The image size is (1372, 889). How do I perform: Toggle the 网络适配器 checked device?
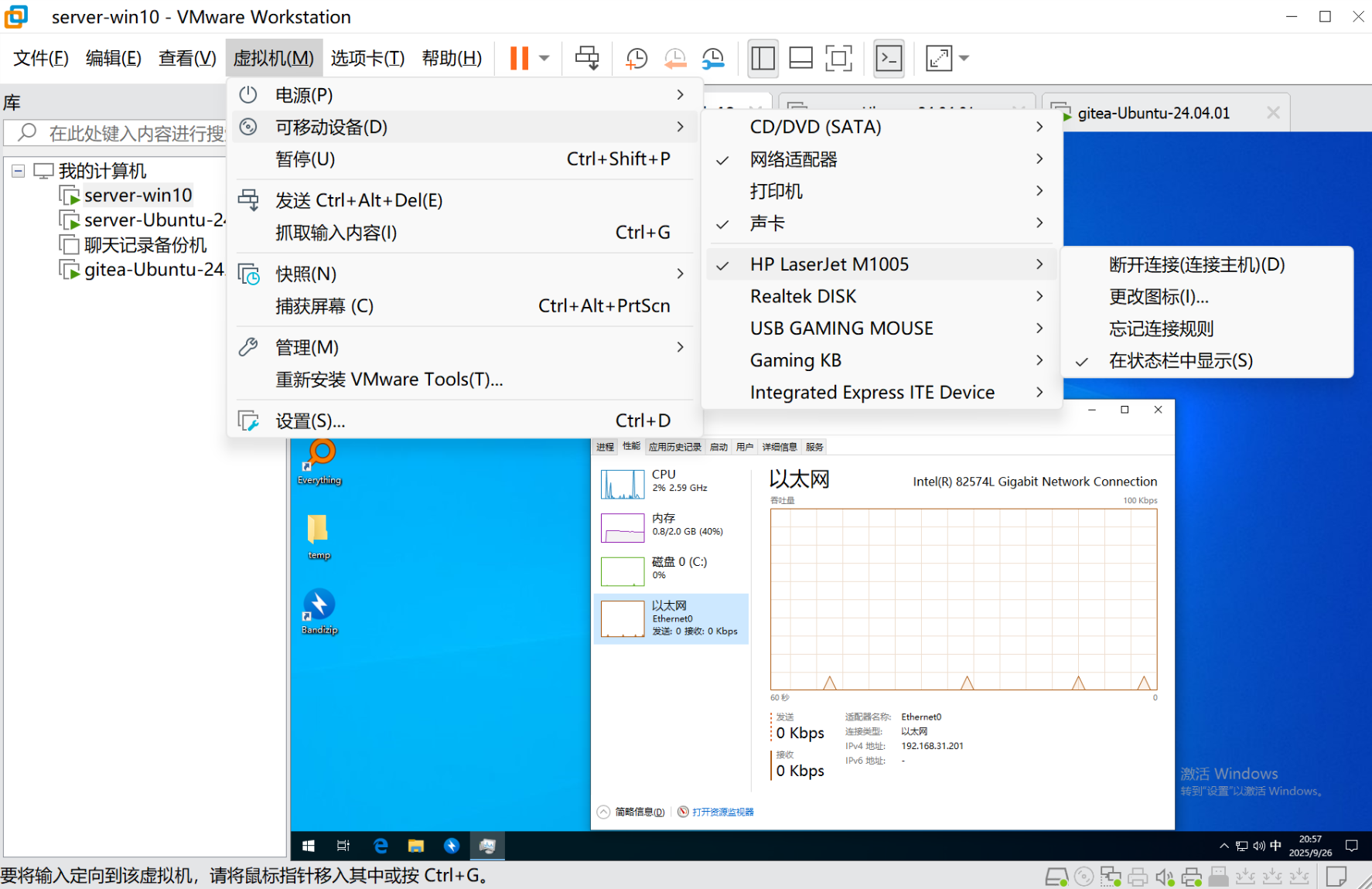(x=794, y=159)
